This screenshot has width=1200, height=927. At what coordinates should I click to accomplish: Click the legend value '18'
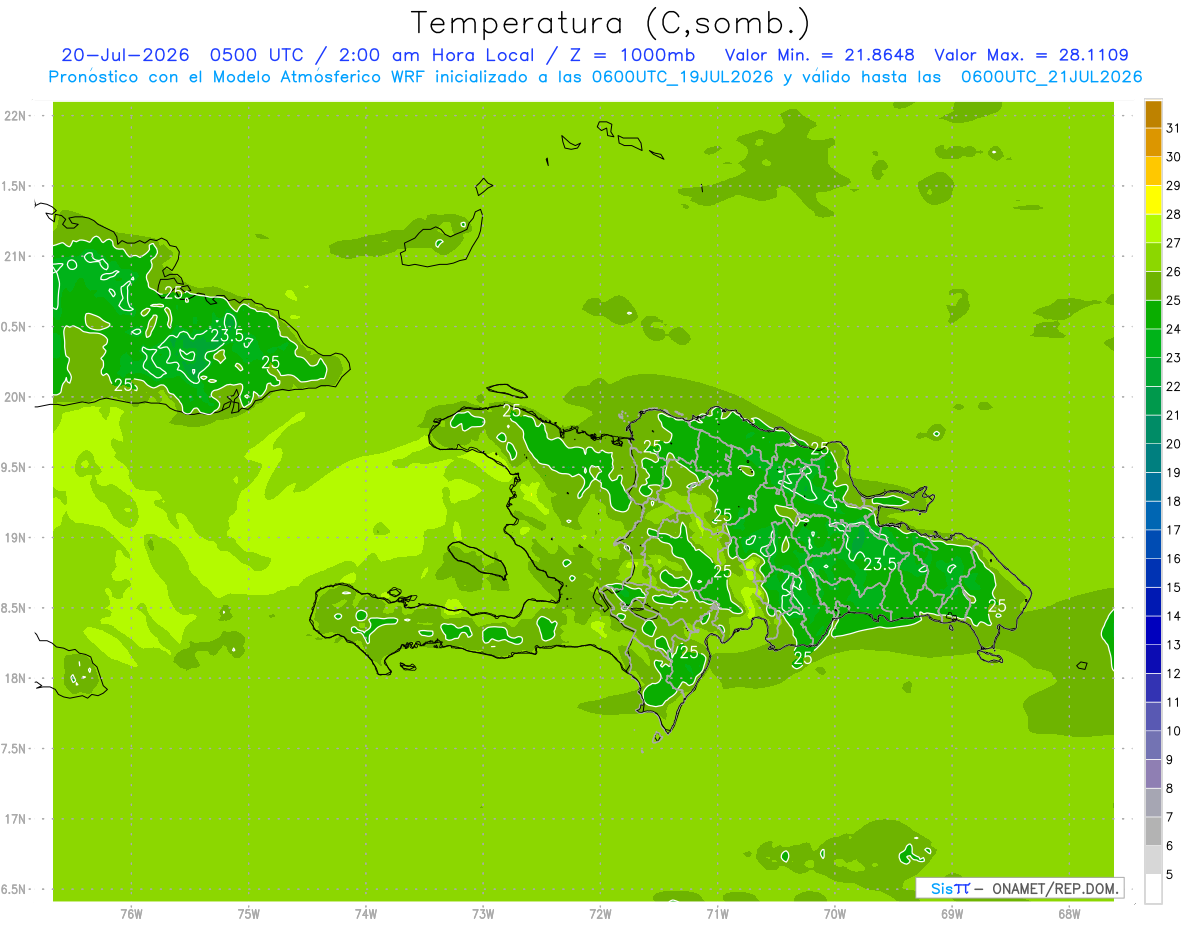(1174, 501)
